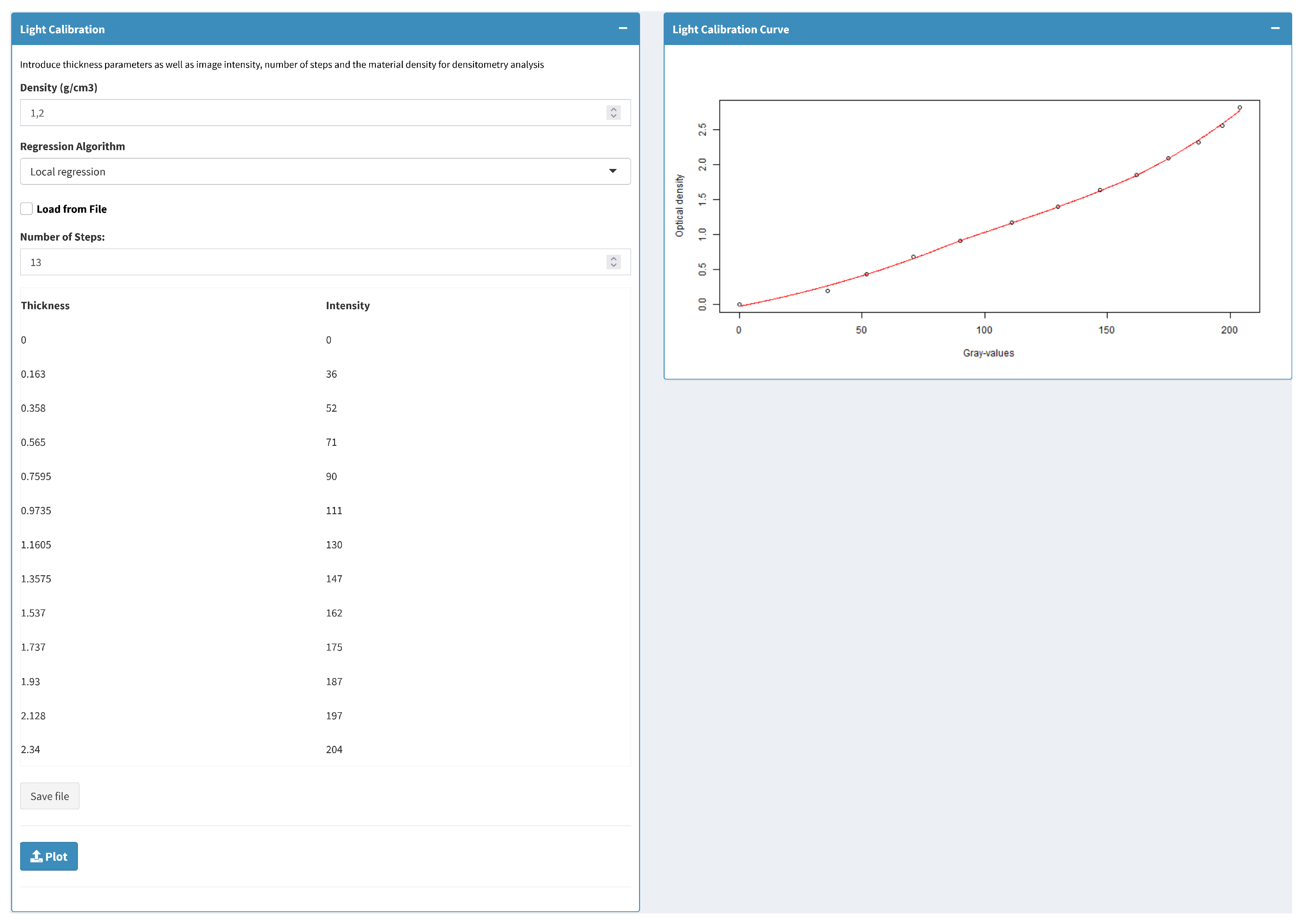Open the Regression Algorithm dropdown
1304x924 pixels.
pyautogui.click(x=325, y=171)
